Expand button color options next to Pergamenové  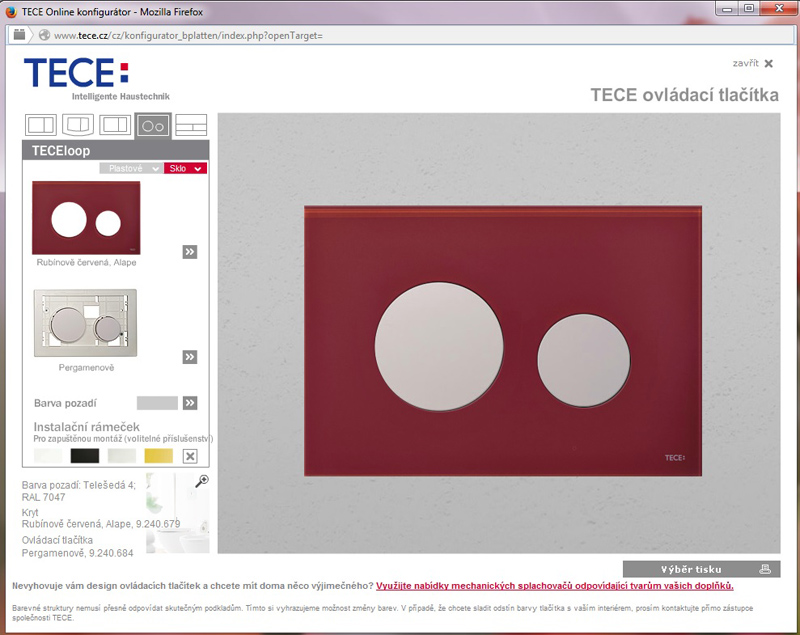pyautogui.click(x=190, y=357)
